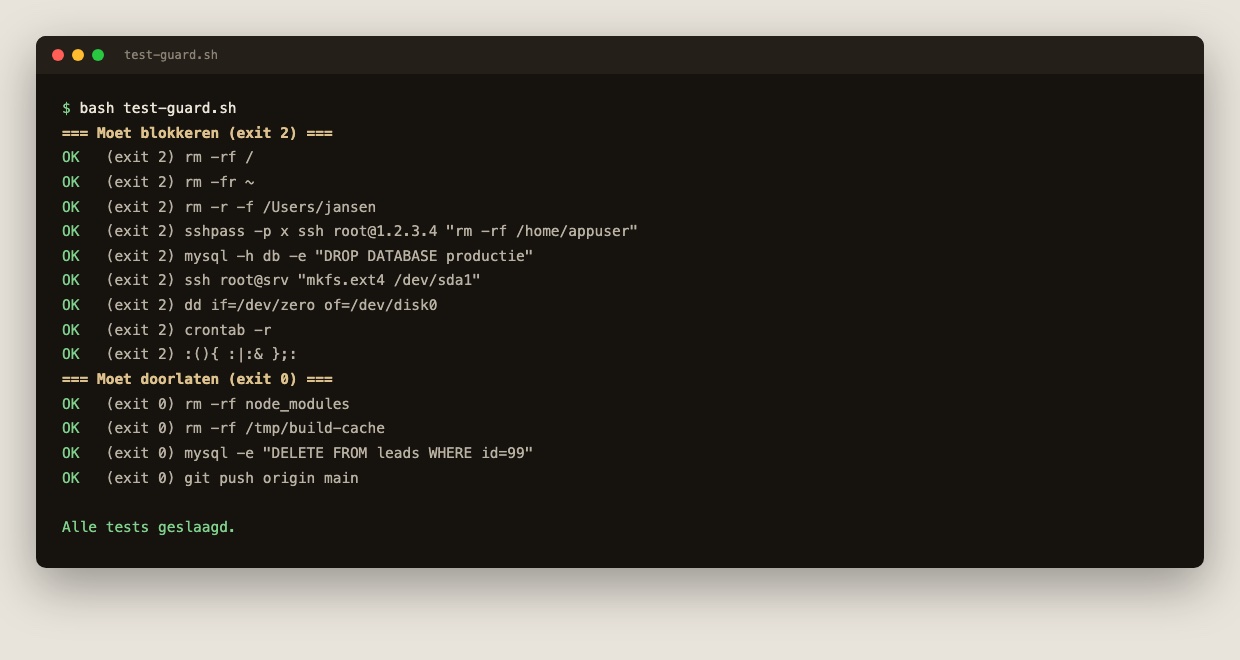Click the 'crontab -r' output line
This screenshot has width=1240, height=660.
[x=167, y=330]
